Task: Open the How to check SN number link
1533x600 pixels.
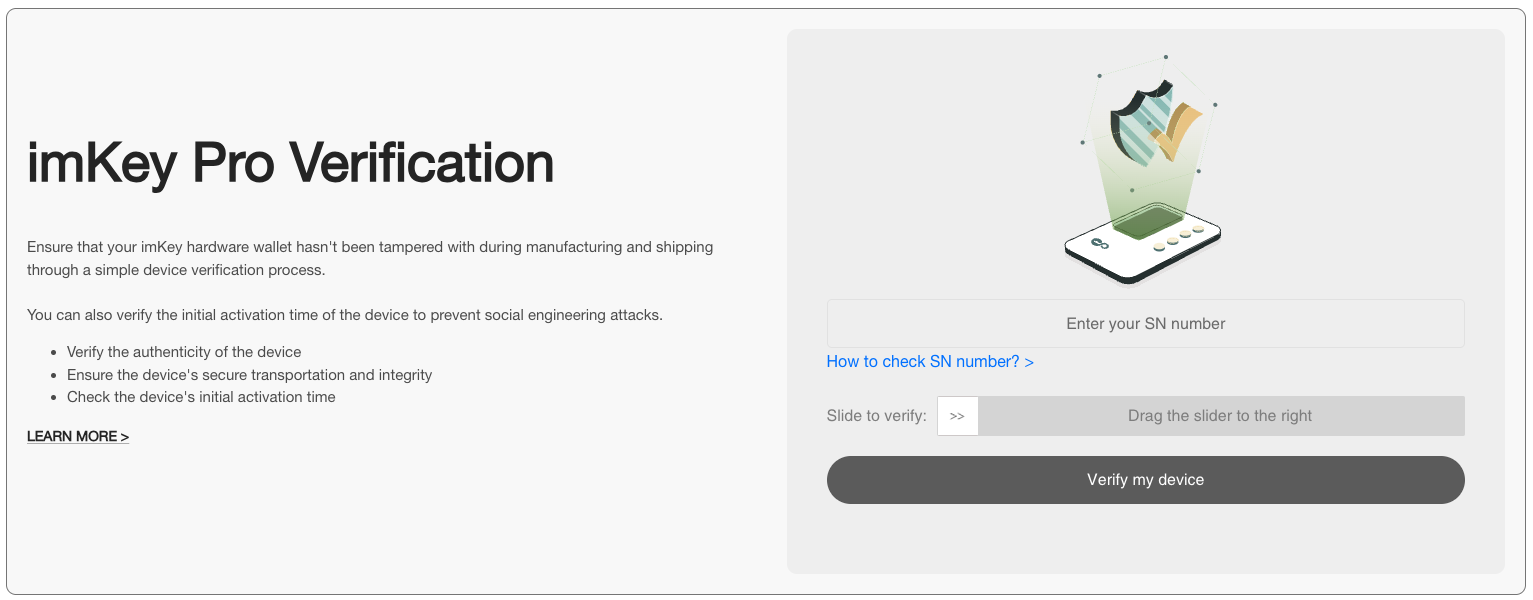Action: (x=930, y=362)
